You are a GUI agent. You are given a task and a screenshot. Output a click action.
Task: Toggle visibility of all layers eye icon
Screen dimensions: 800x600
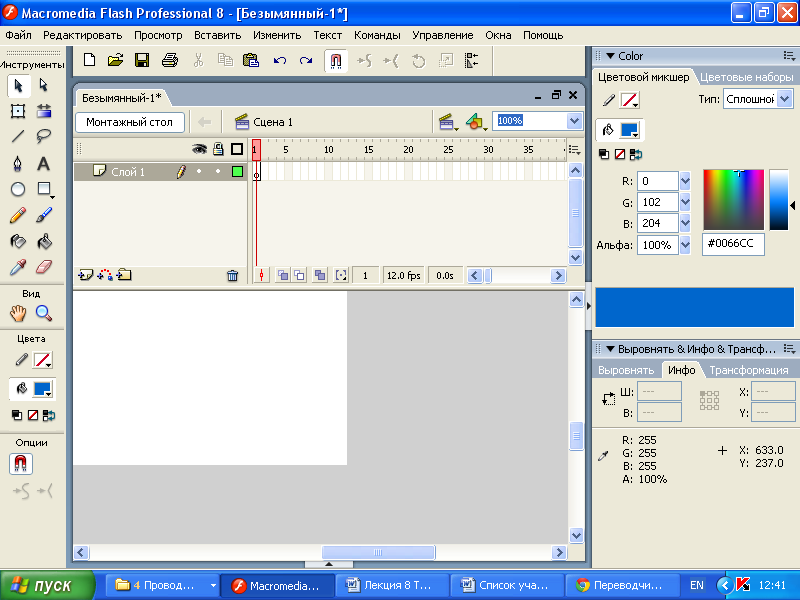click(199, 149)
